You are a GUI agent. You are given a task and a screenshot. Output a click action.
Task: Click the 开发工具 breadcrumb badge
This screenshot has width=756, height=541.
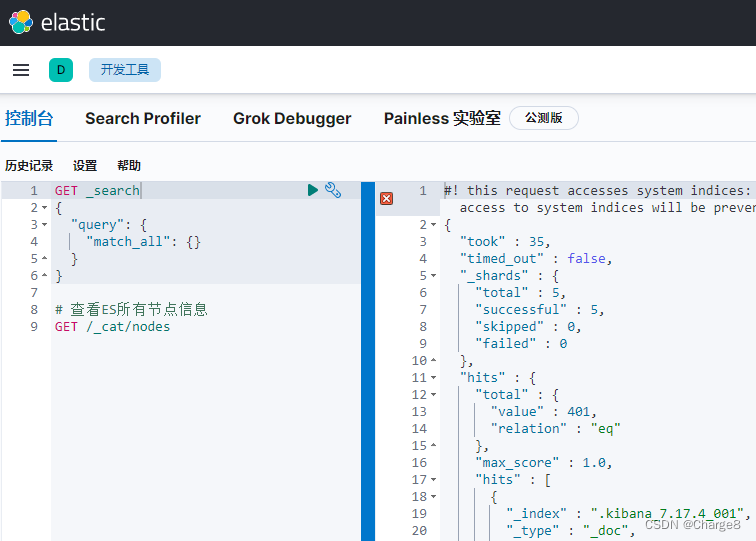click(x=125, y=70)
